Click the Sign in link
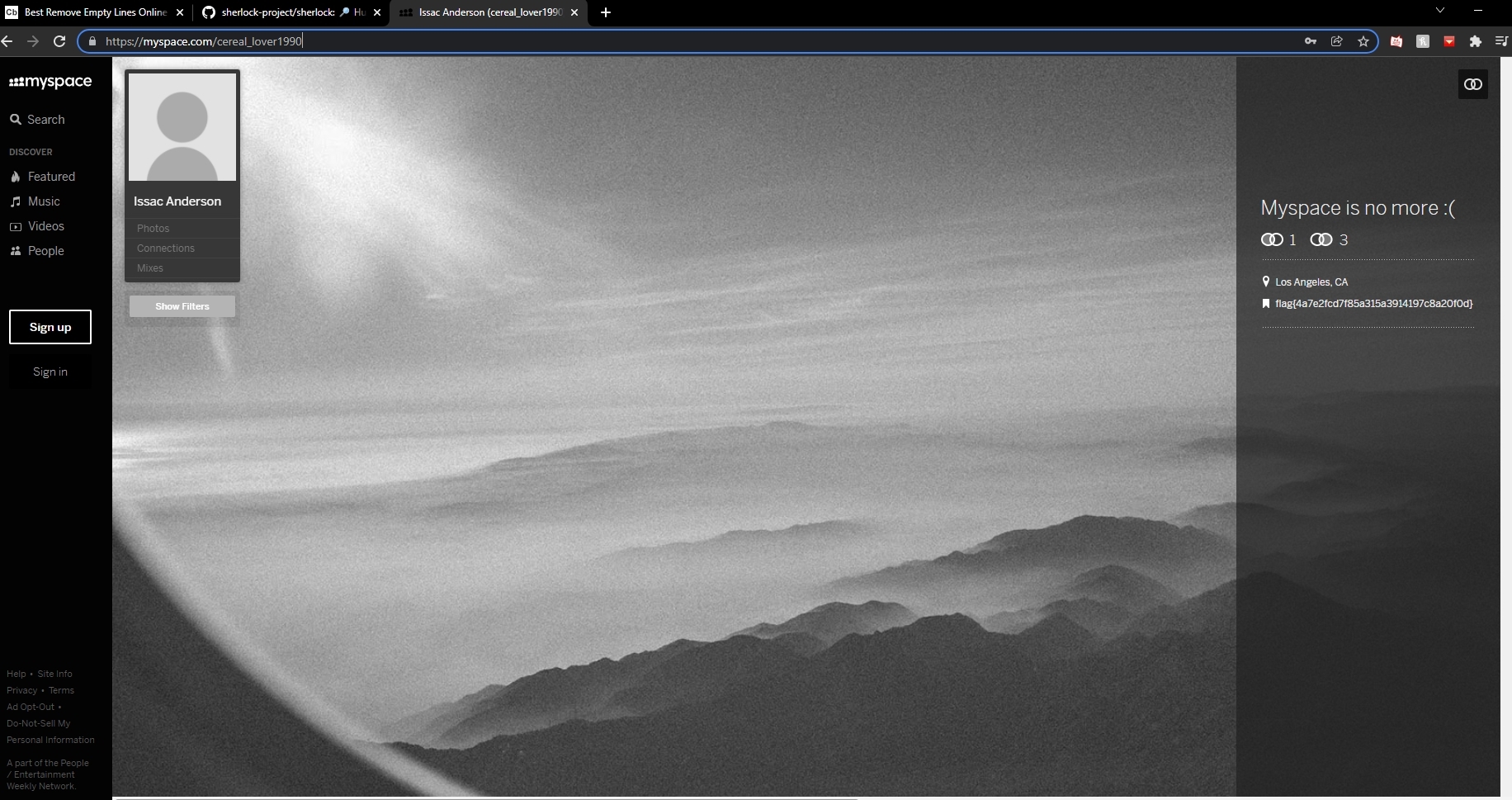The image size is (1512, 800). pos(50,372)
